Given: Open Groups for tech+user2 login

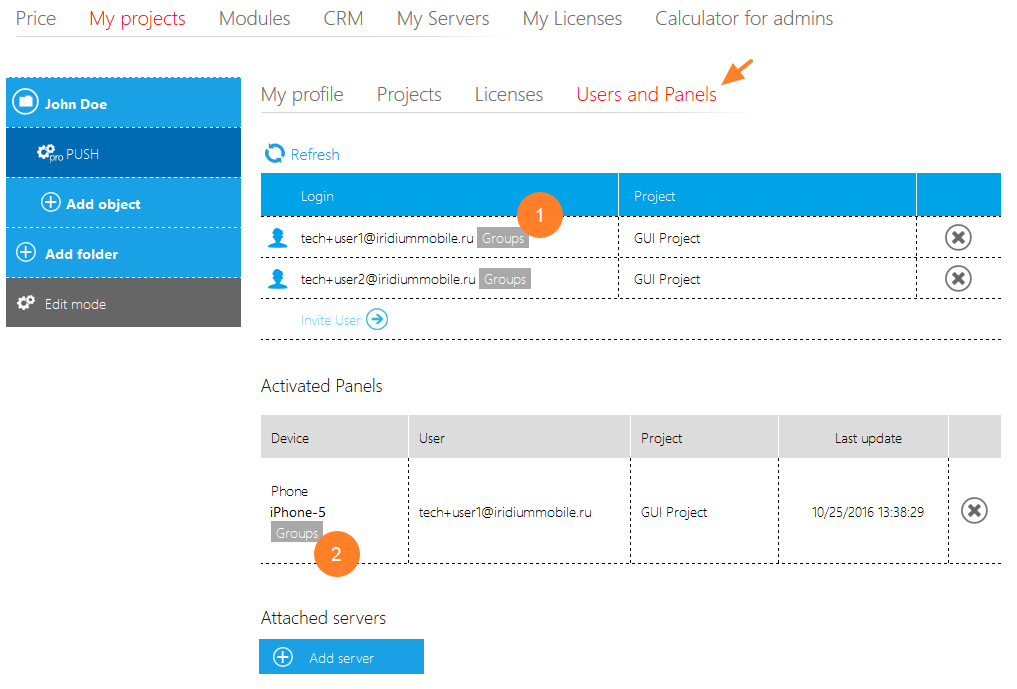Looking at the screenshot, I should click(x=504, y=279).
